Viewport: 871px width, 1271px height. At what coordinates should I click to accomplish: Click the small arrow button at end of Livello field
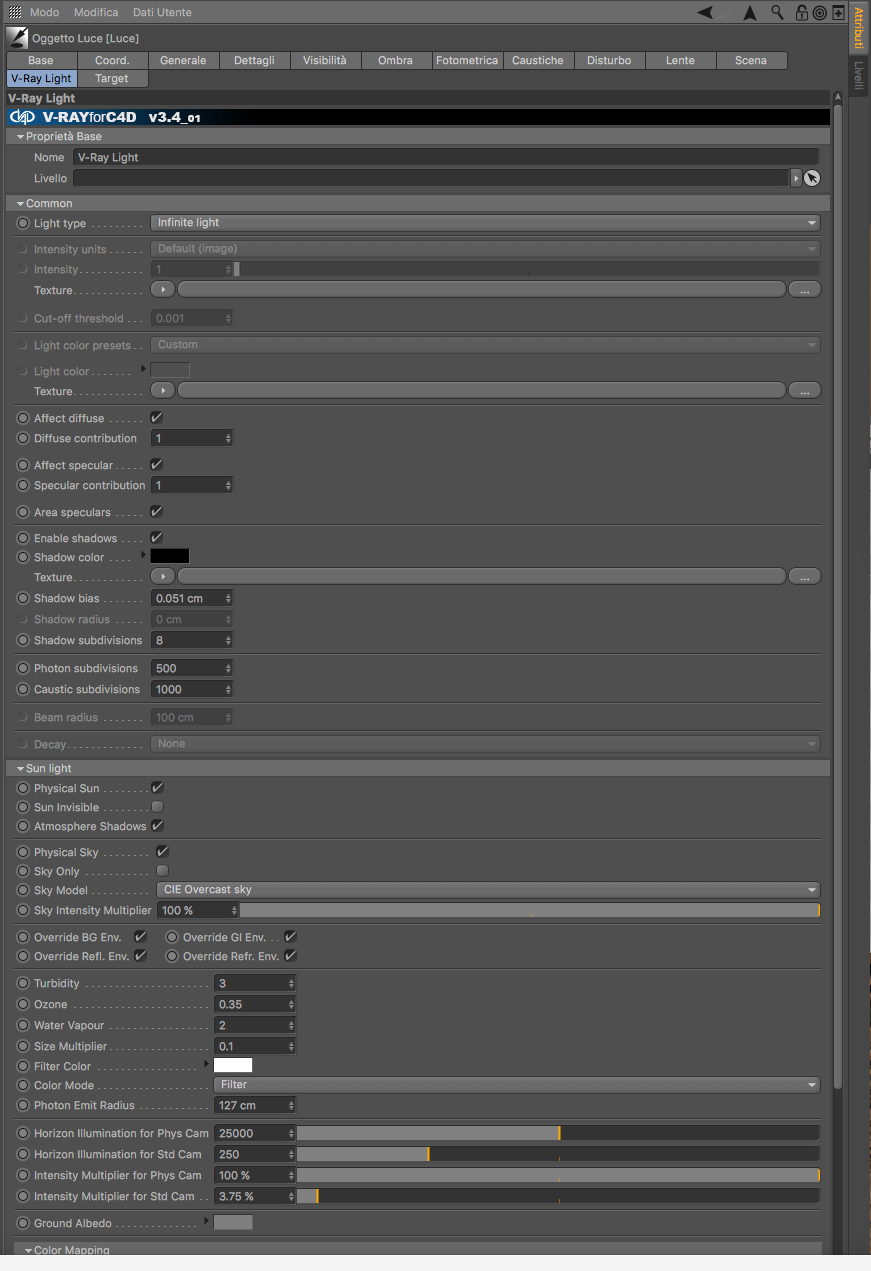(796, 178)
